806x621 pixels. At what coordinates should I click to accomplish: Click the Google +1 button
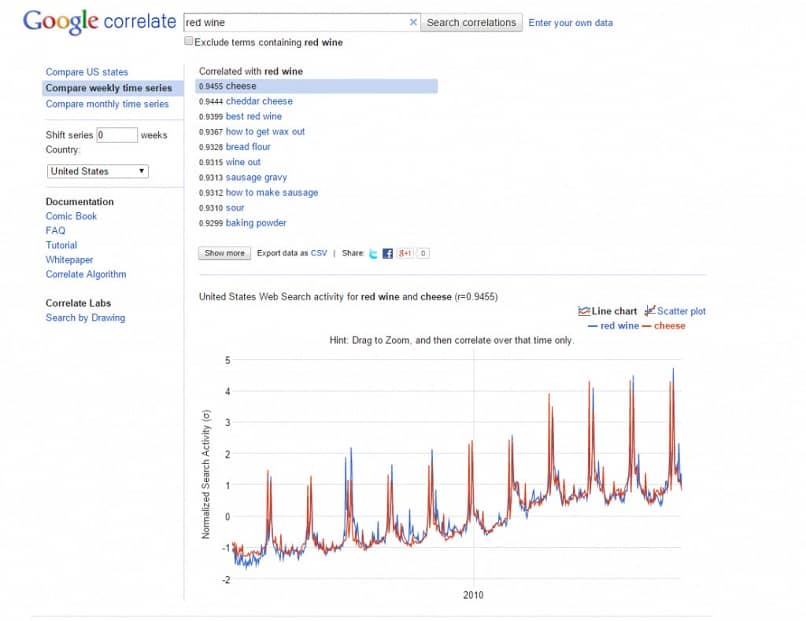point(405,253)
